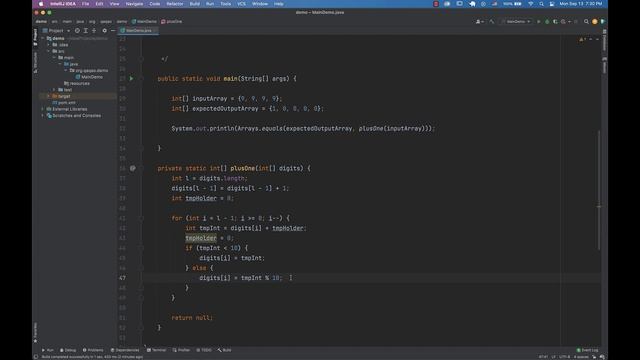Image resolution: width=640 pixels, height=360 pixels.
Task: Select resources folder in project tree
Action: point(77,83)
